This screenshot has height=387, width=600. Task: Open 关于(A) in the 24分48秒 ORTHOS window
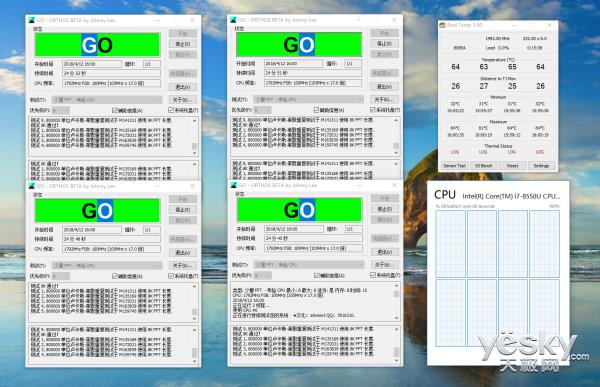183,266
